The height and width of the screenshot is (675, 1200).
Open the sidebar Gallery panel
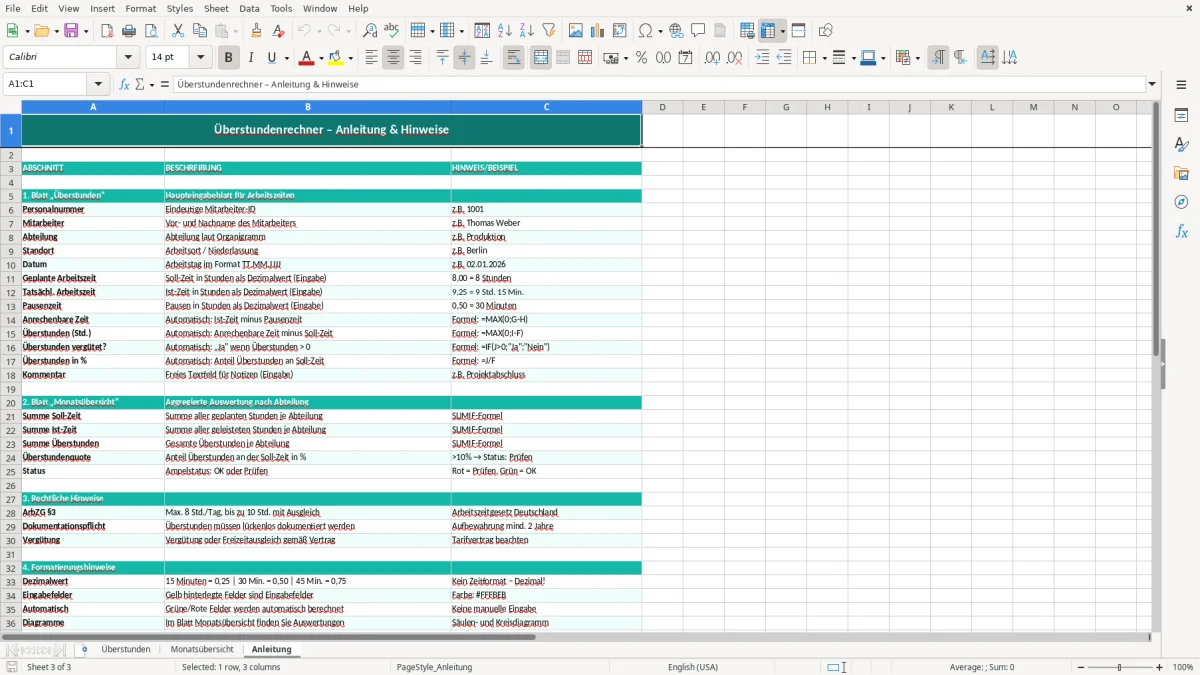click(1181, 173)
